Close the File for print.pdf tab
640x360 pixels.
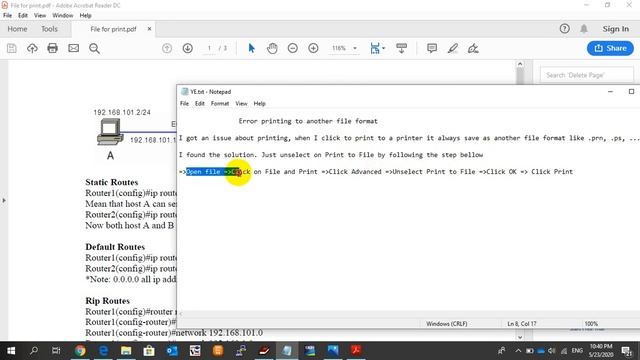pyautogui.click(x=149, y=29)
